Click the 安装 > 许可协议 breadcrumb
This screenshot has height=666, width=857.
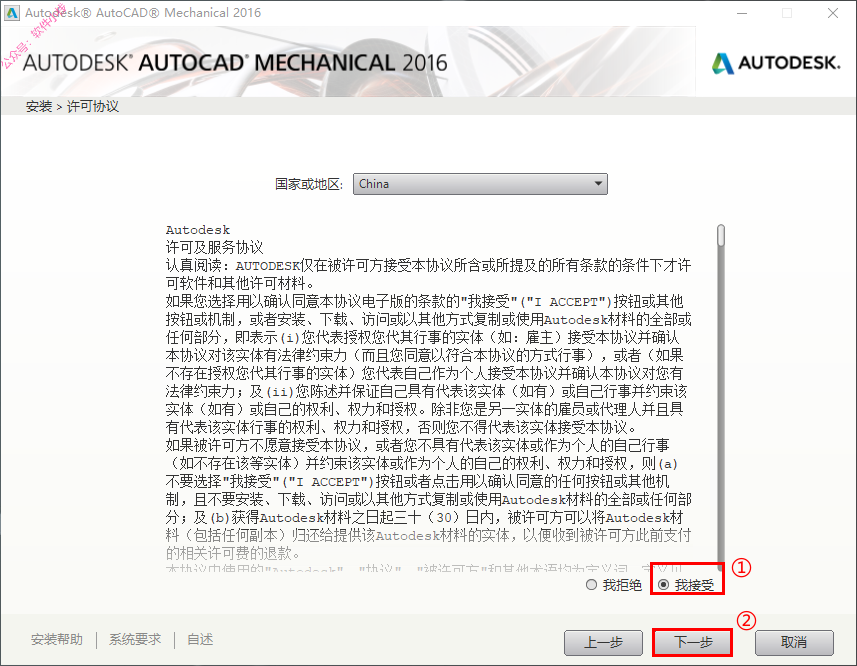pos(72,106)
